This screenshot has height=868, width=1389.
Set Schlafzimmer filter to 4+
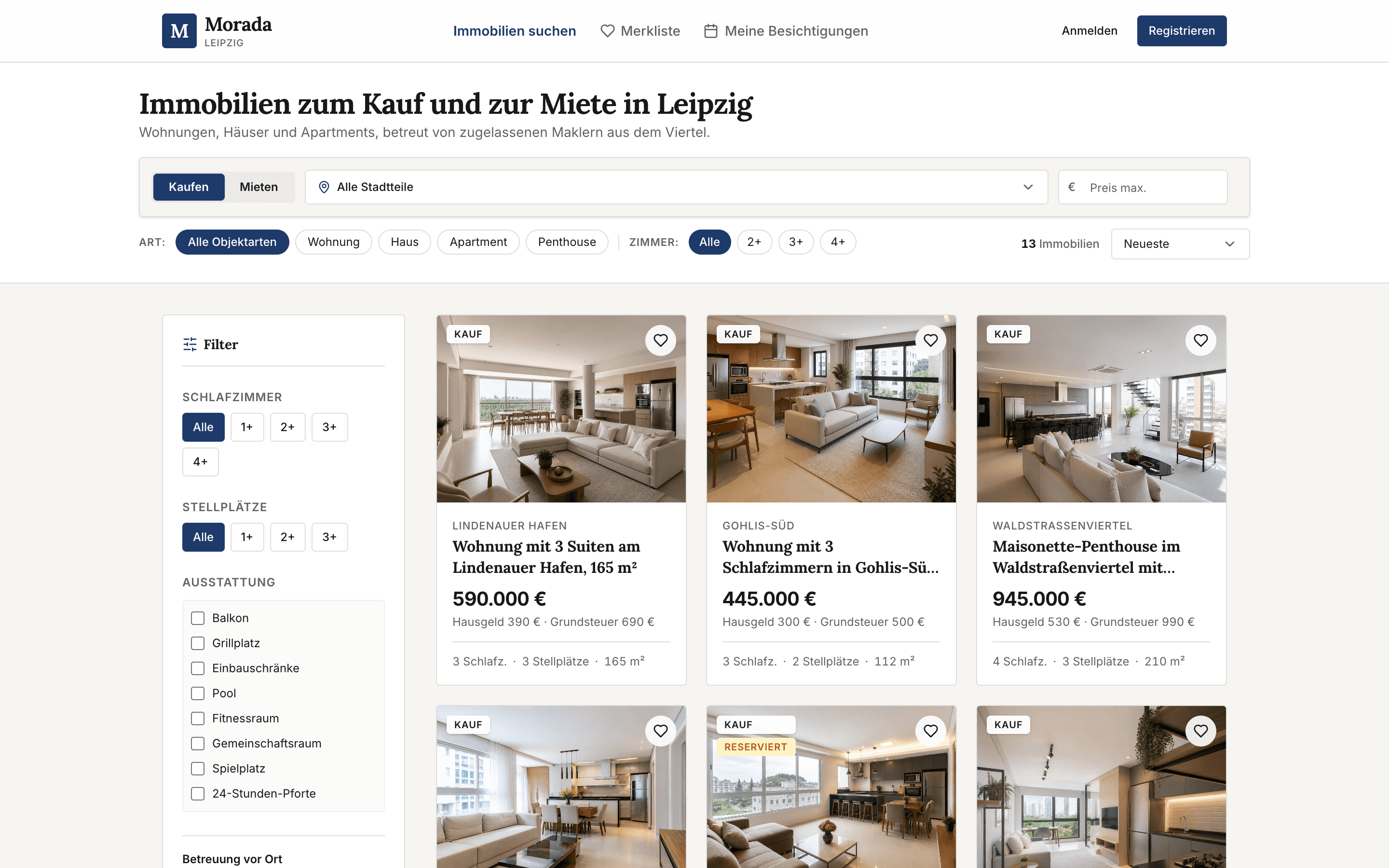click(200, 462)
